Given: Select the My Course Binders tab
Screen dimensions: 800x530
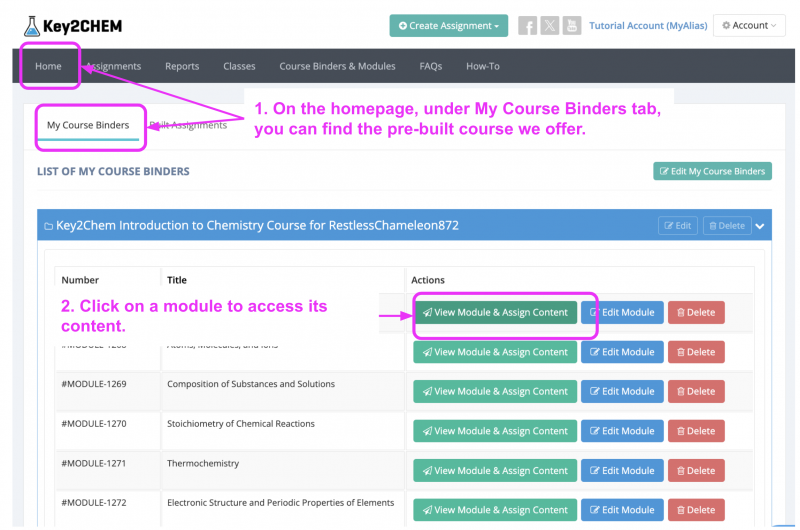Looking at the screenshot, I should (88, 125).
